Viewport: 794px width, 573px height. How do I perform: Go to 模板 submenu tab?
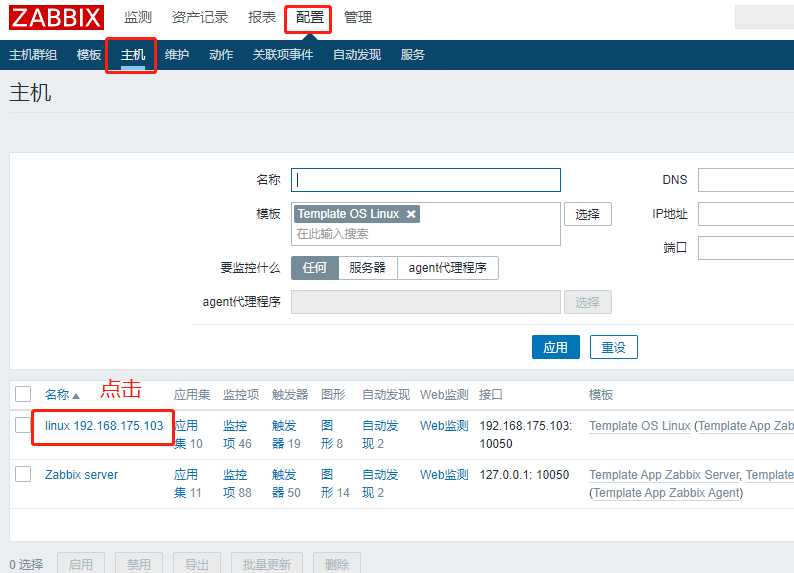(89, 55)
